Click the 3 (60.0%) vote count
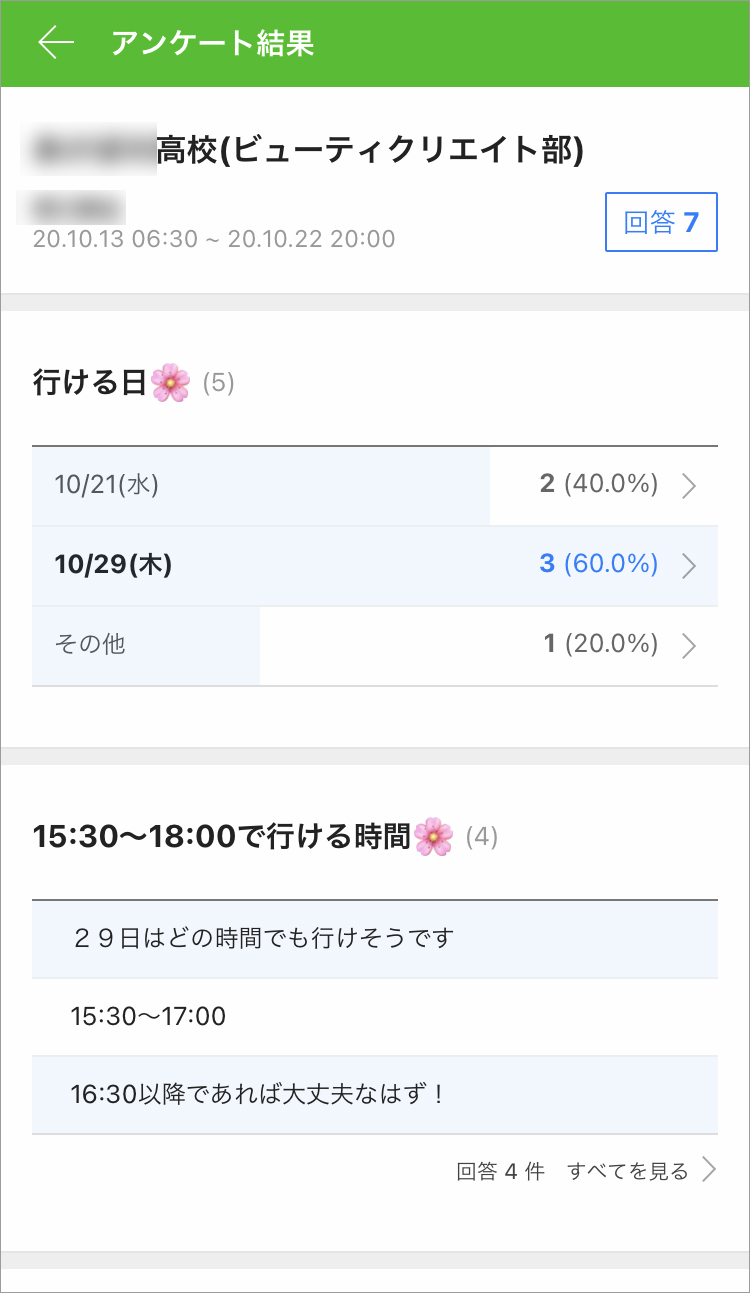 pyautogui.click(x=598, y=564)
